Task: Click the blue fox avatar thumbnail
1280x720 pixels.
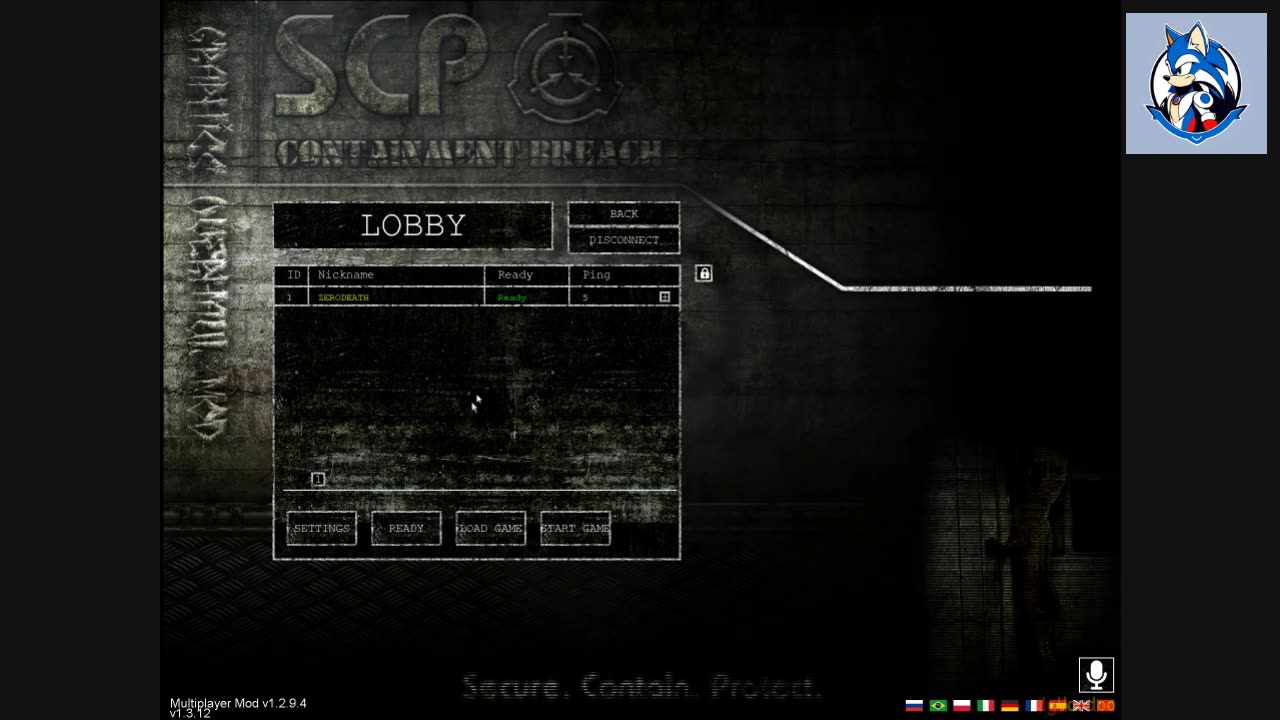Action: tap(1196, 84)
